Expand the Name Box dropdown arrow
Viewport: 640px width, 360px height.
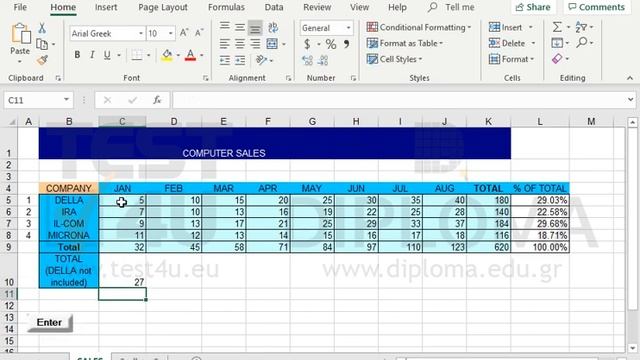(66, 100)
